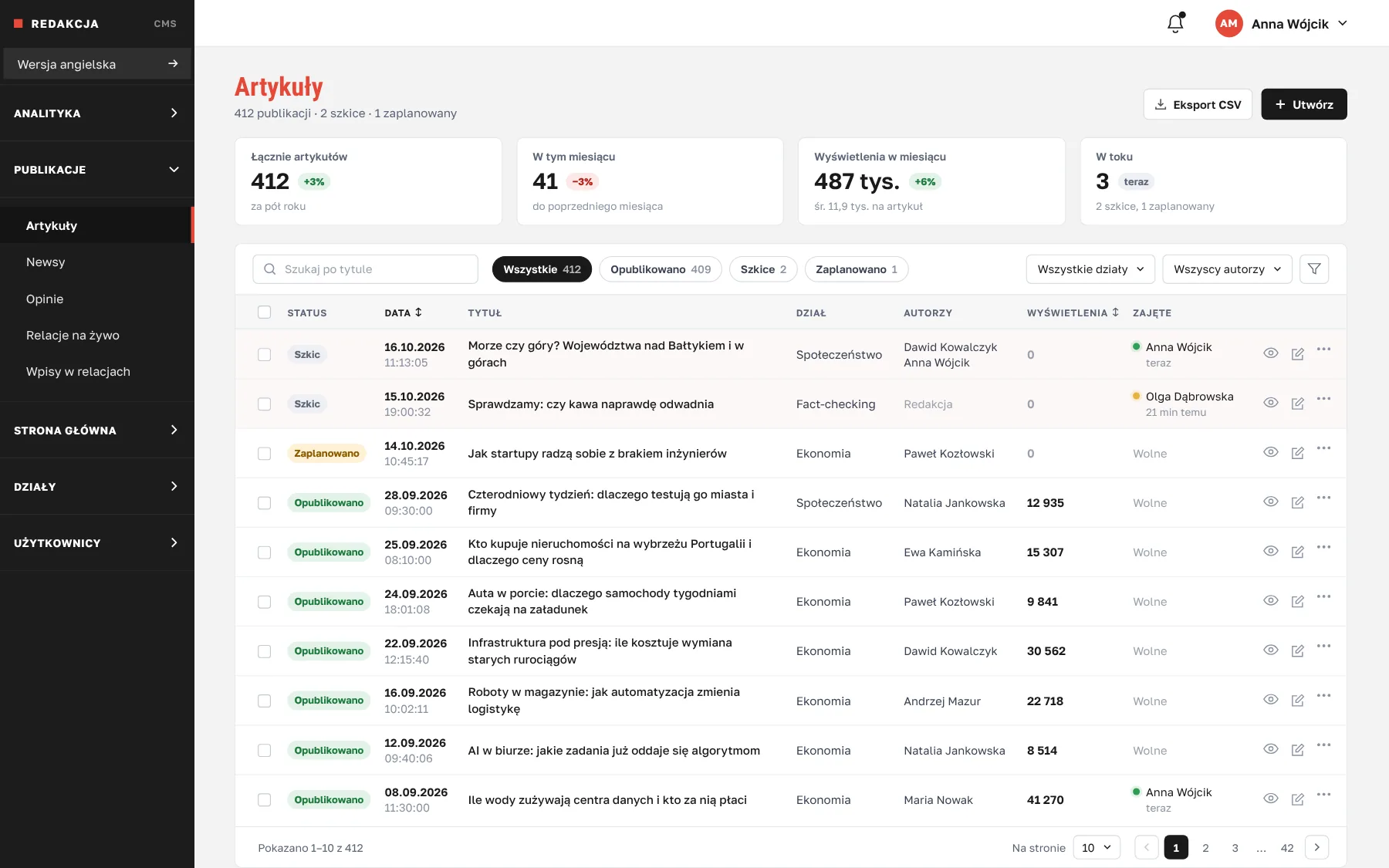Select the 'Zaplanowano 1' tab

pos(857,269)
